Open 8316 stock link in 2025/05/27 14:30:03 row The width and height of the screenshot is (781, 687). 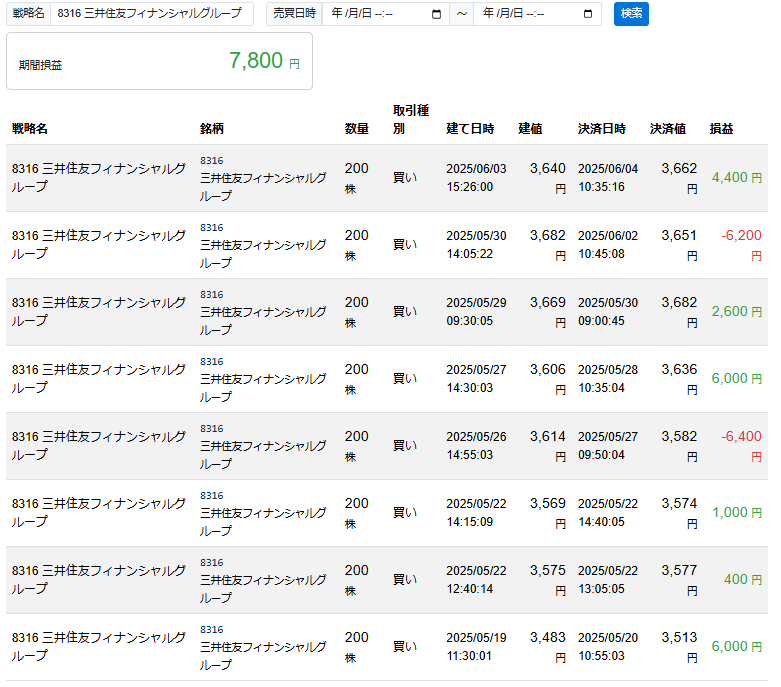[212, 362]
